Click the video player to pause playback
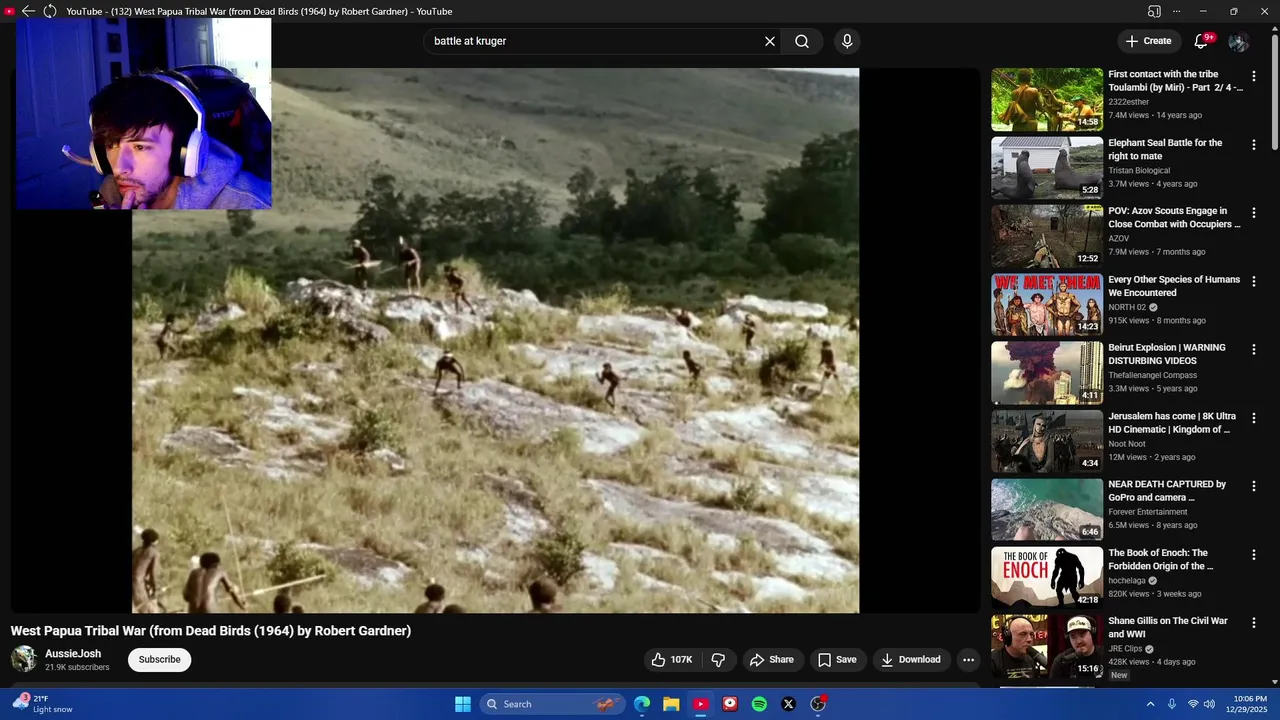The width and height of the screenshot is (1280, 720). tap(495, 340)
